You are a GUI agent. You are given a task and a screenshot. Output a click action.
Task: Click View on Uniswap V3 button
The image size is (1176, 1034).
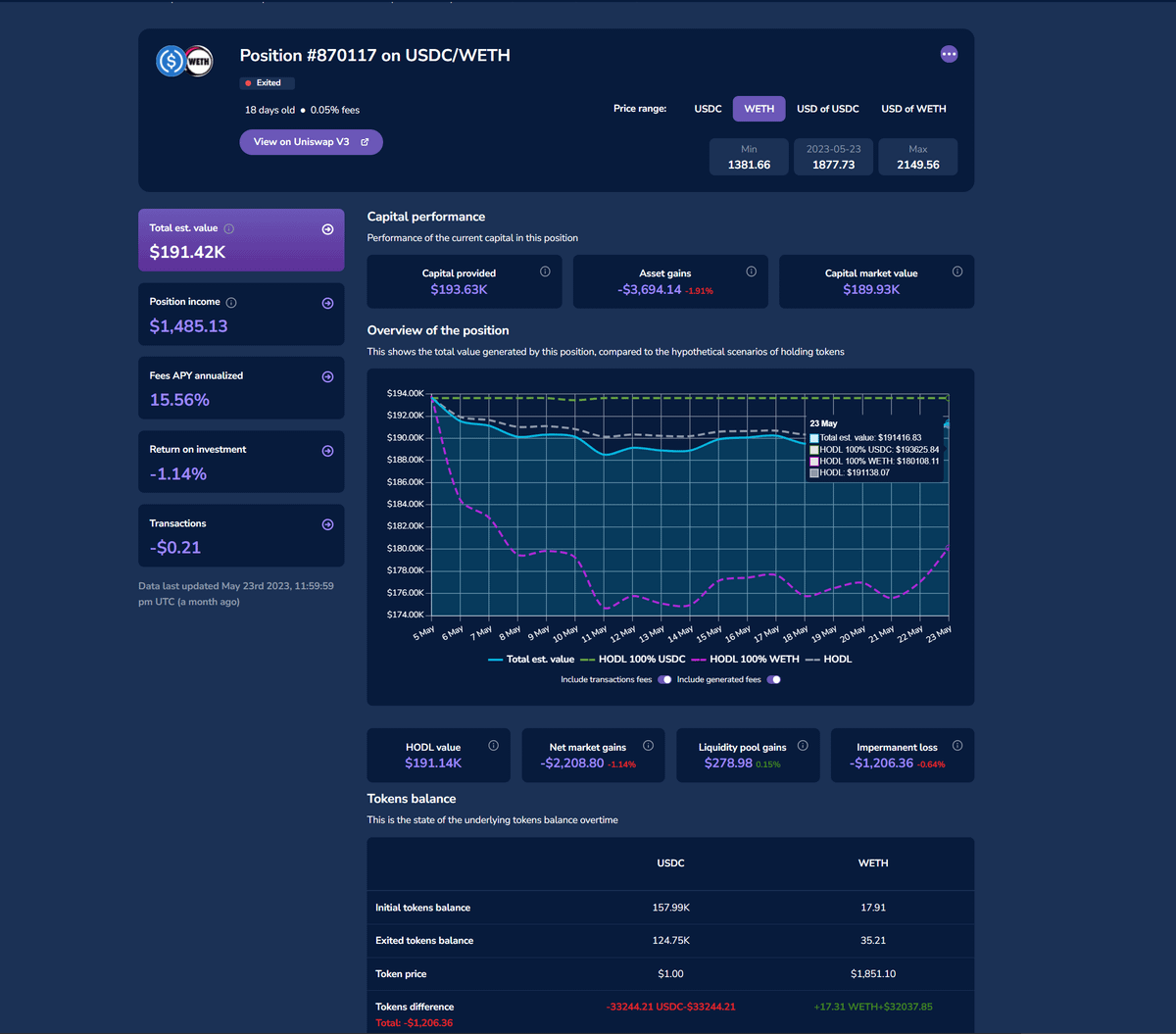click(311, 142)
